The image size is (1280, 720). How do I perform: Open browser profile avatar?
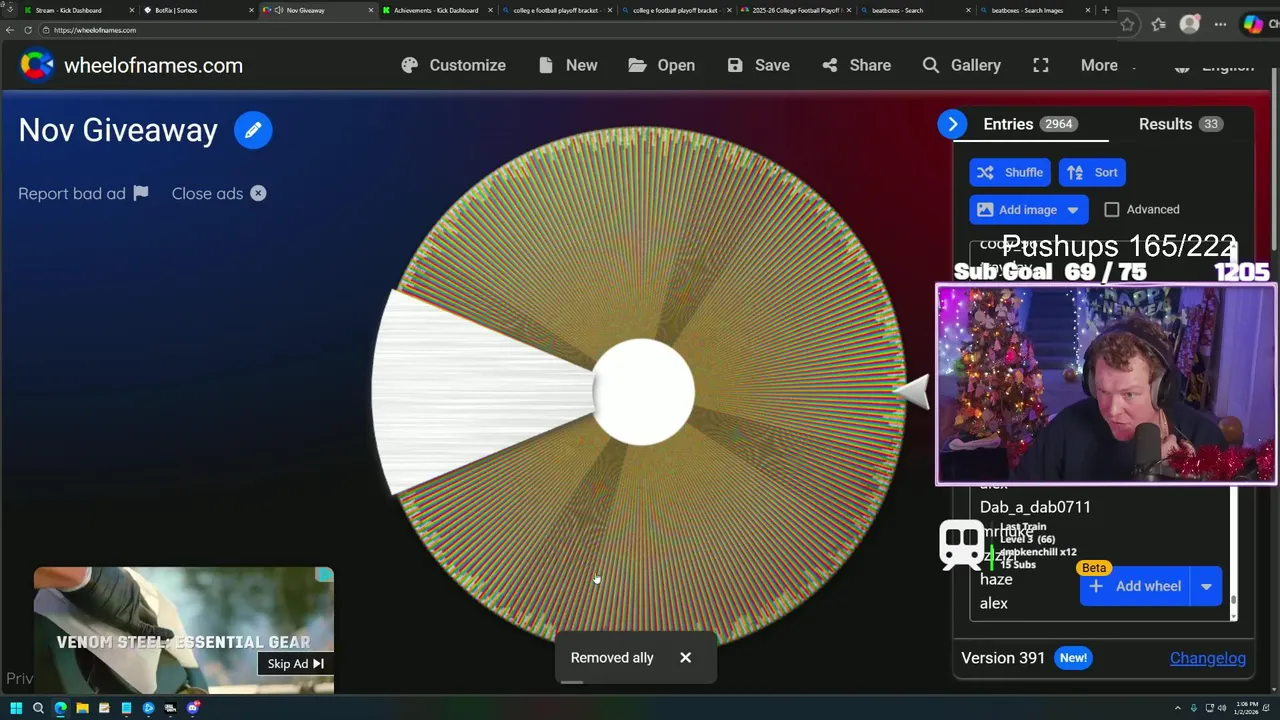tap(1189, 24)
